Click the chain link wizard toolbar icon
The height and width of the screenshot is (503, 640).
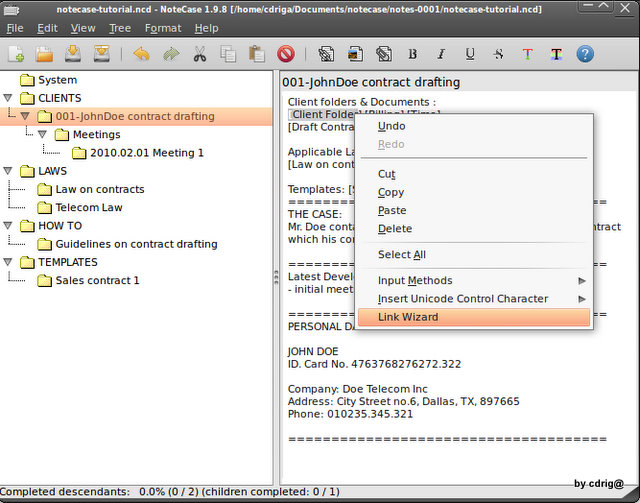[x=326, y=54]
